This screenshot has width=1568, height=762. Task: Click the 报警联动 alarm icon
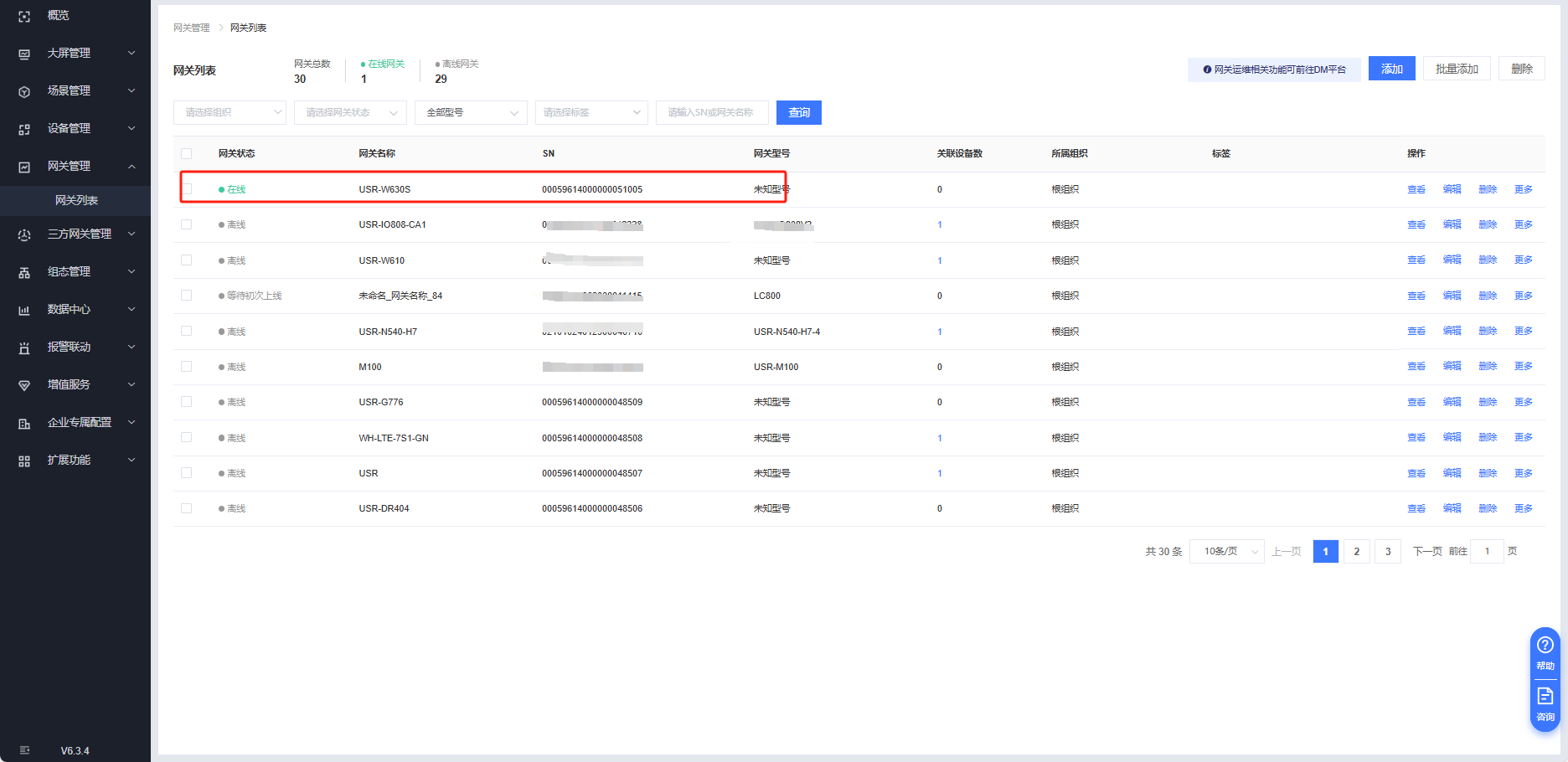pos(24,348)
